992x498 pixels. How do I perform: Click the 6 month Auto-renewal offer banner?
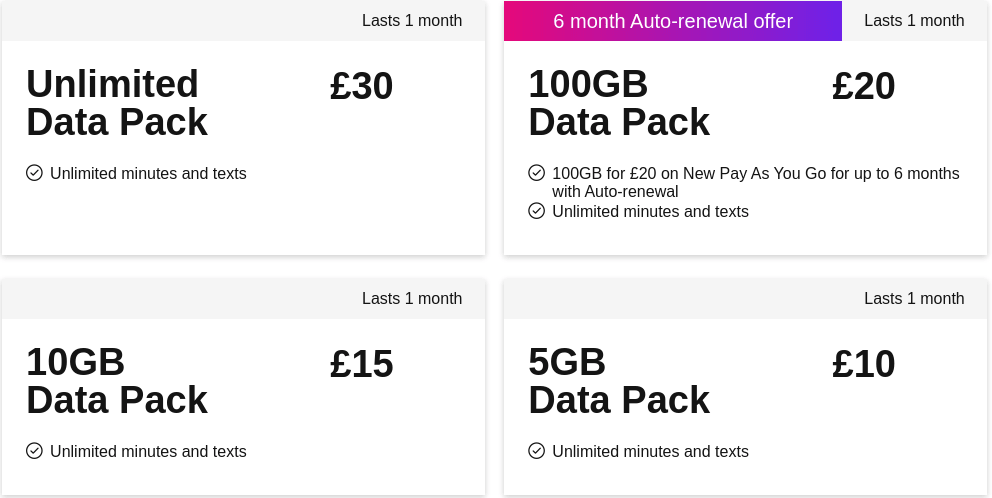pos(673,21)
